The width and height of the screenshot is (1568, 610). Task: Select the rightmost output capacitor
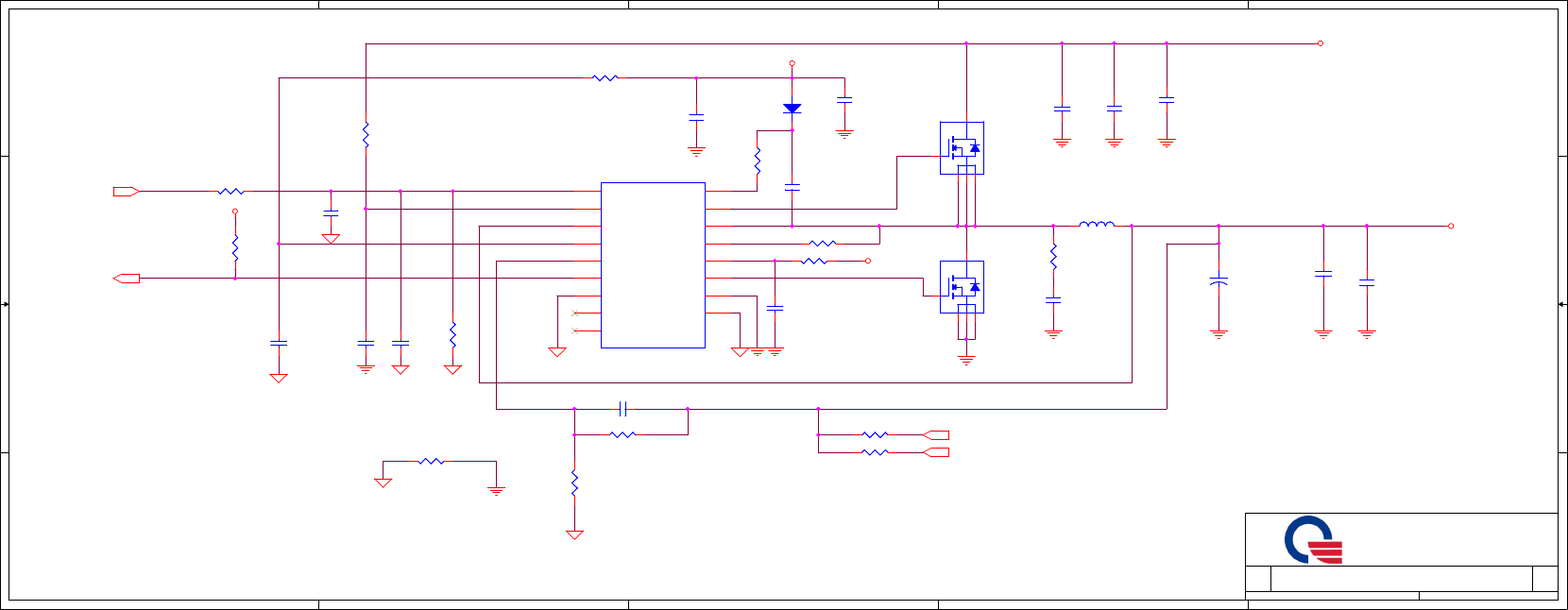pyautogui.click(x=1367, y=282)
